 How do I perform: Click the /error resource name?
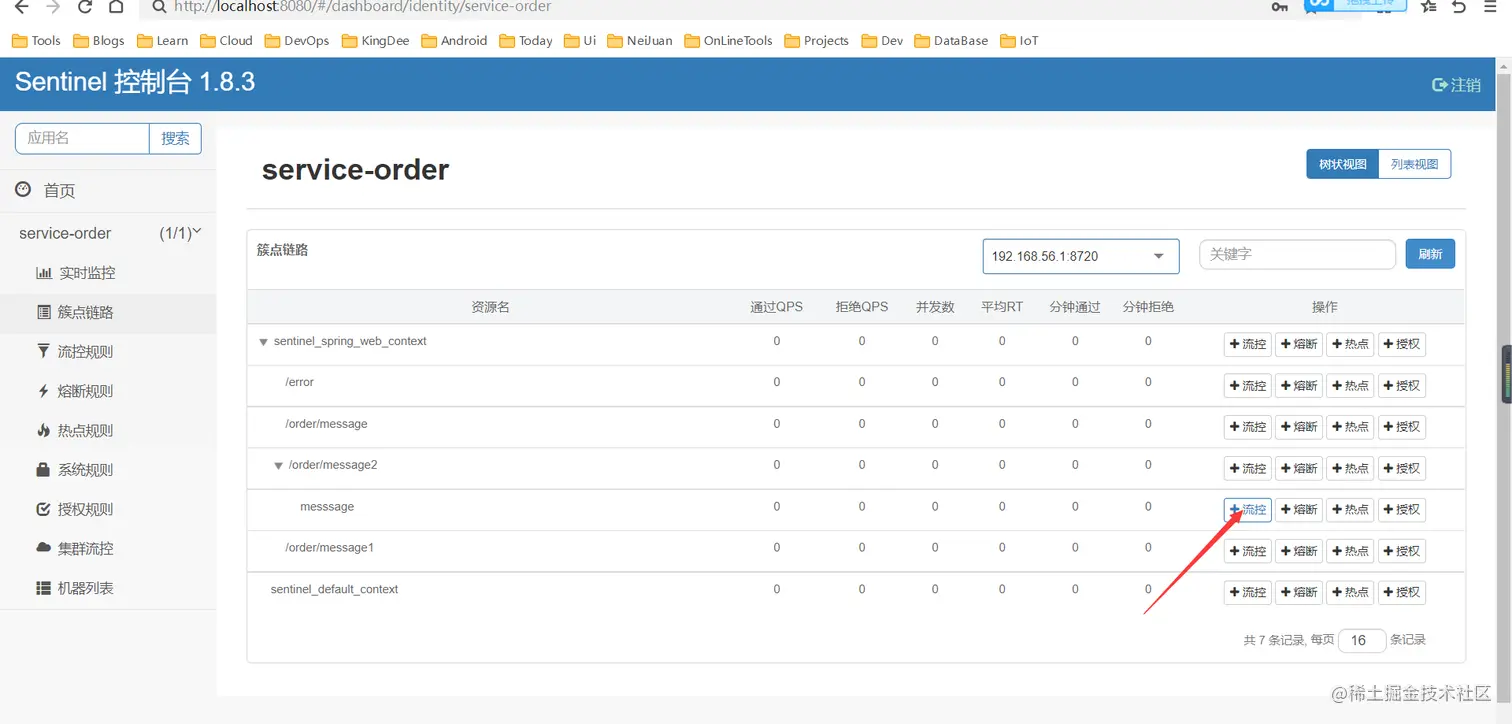coord(299,382)
